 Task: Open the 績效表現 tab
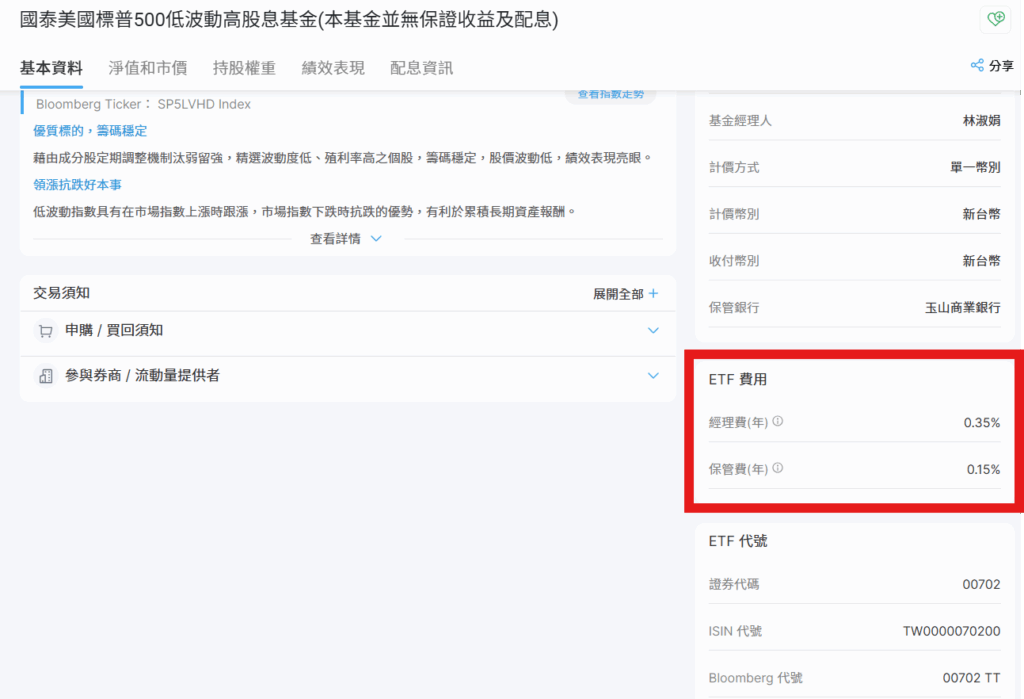point(333,68)
